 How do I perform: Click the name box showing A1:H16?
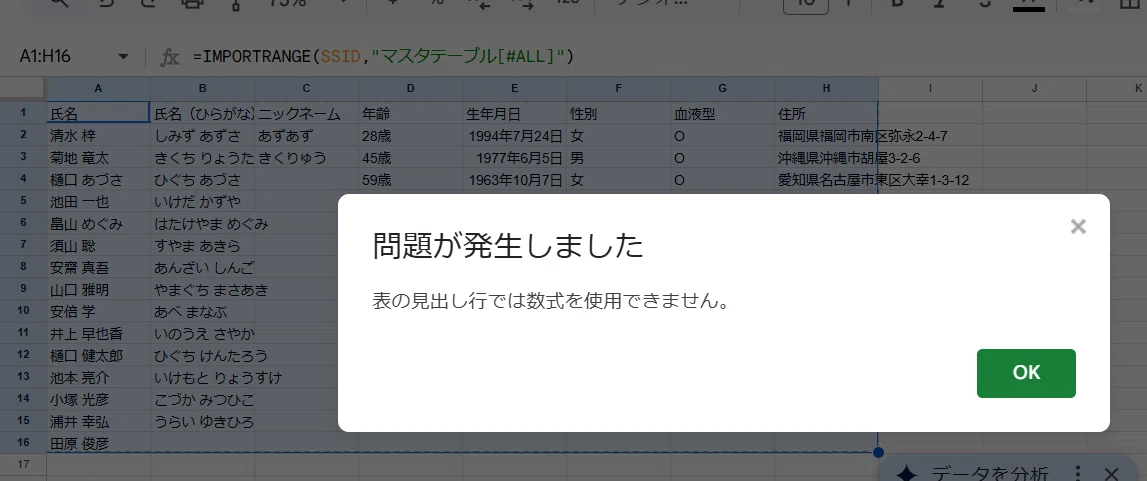pos(45,56)
